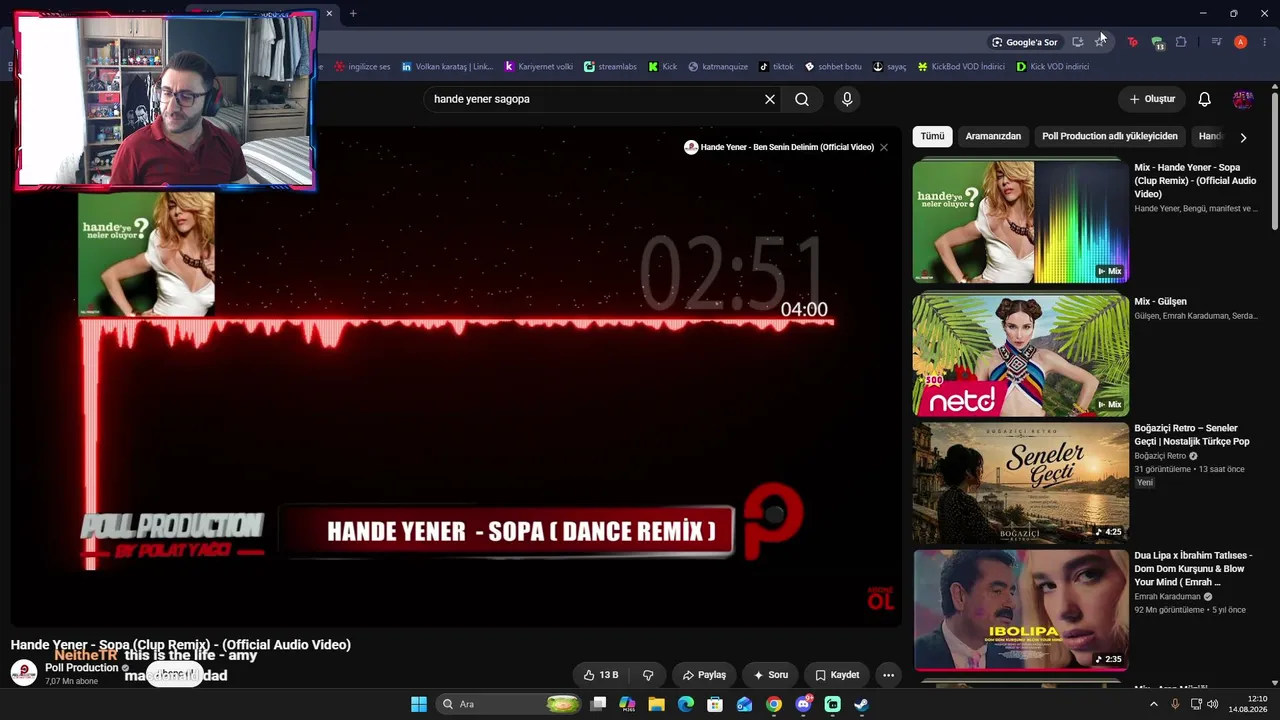Open the YouTube account avatar menu
This screenshot has height=720, width=1280.
tap(1243, 99)
